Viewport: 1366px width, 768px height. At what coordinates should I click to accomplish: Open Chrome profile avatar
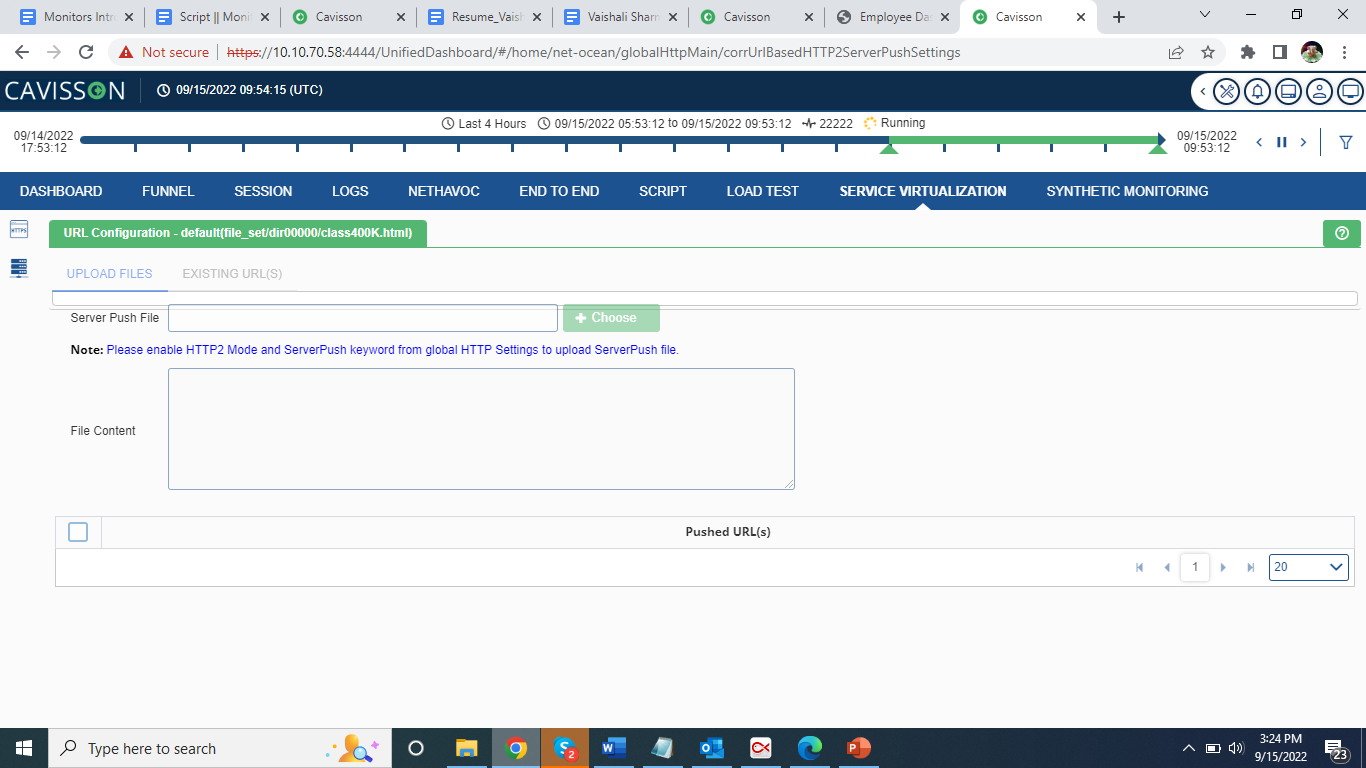click(1312, 52)
